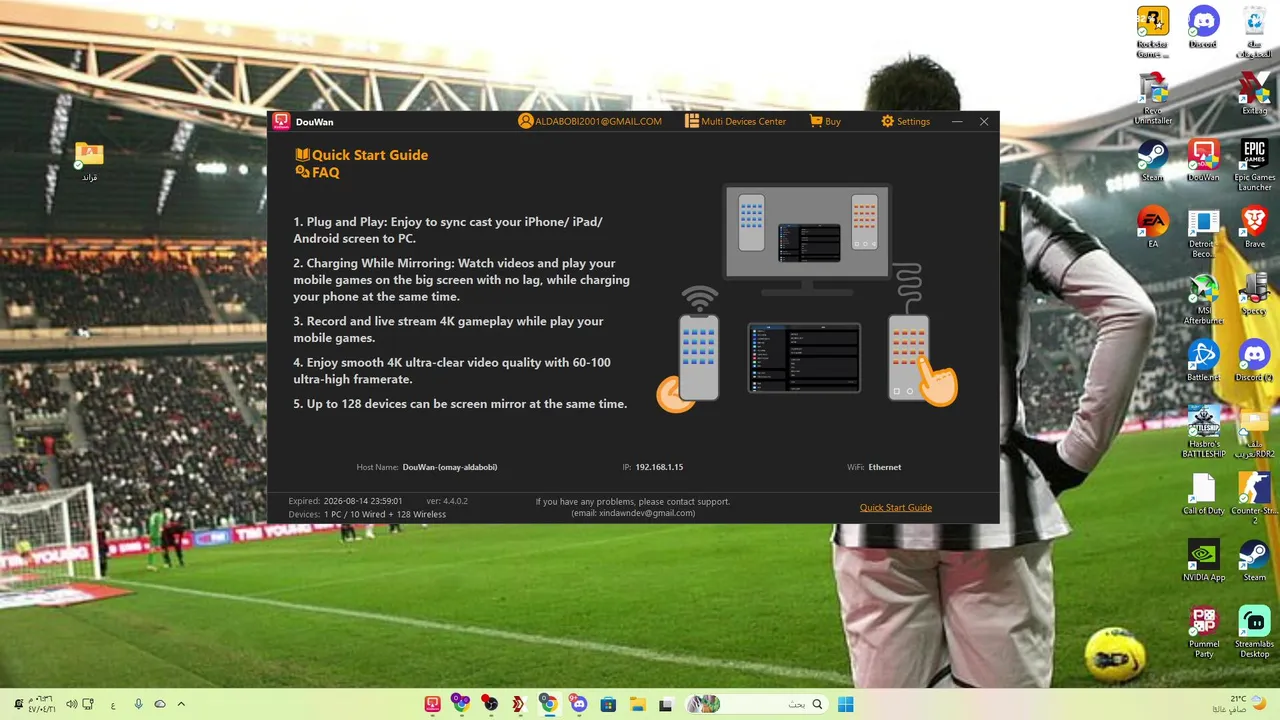
Task: Click the host name DouWan-(omay-aldabobi)
Action: [x=449, y=467]
